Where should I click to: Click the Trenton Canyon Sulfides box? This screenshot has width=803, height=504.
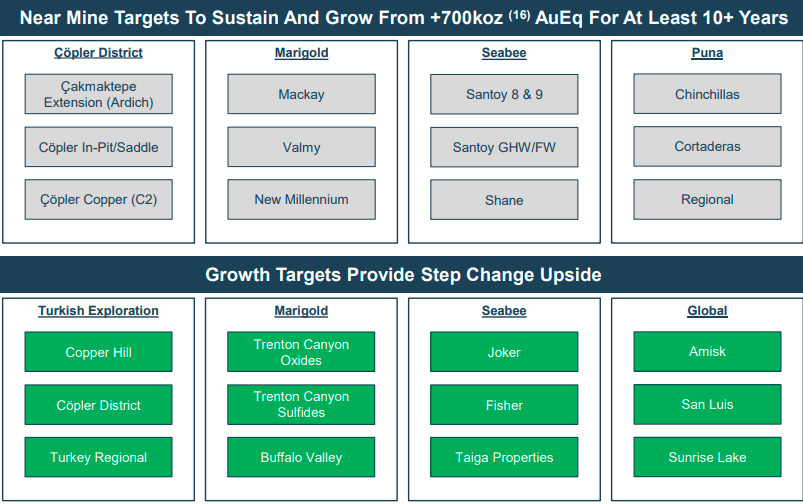[x=301, y=405]
